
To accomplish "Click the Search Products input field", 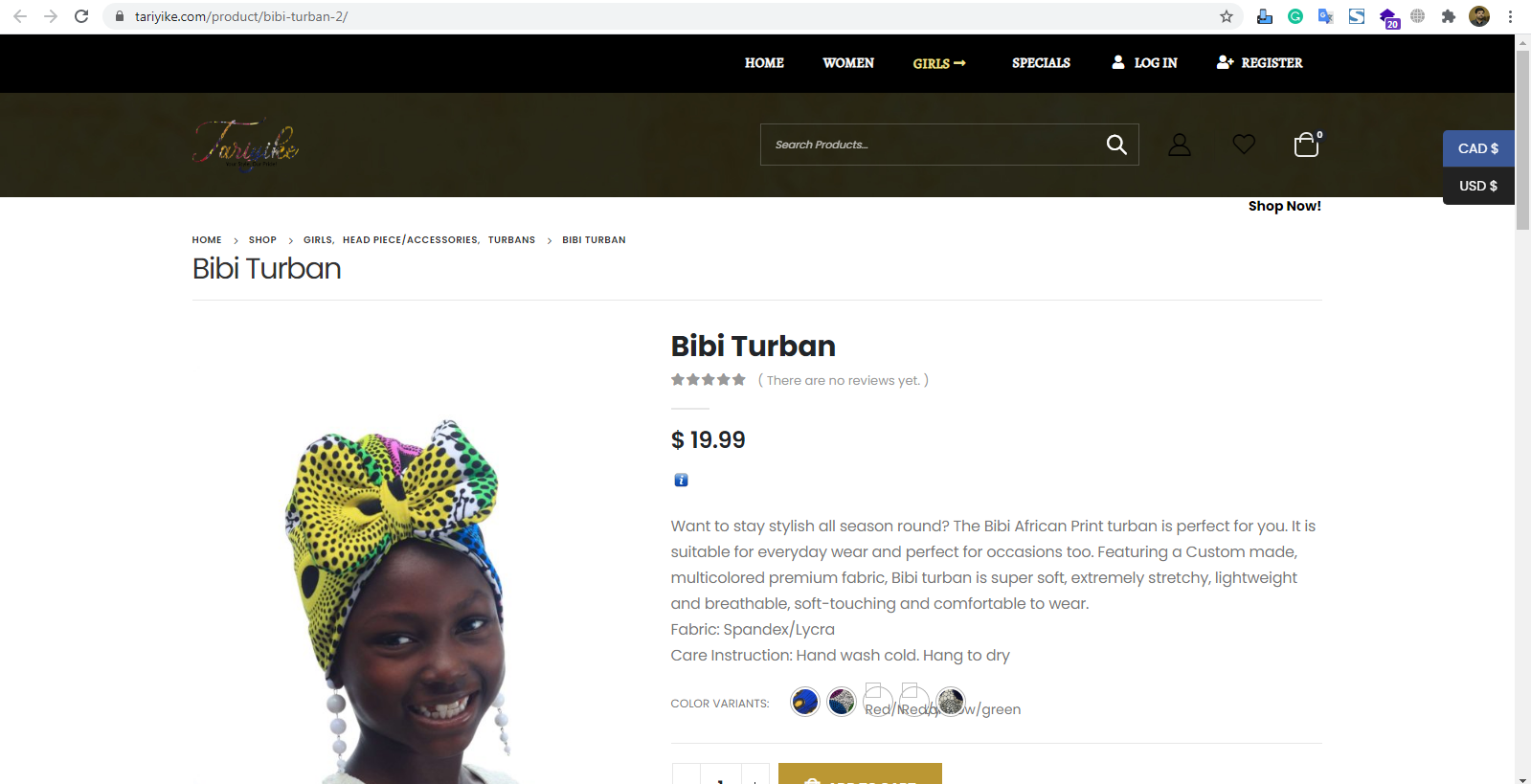I will pyautogui.click(x=933, y=145).
